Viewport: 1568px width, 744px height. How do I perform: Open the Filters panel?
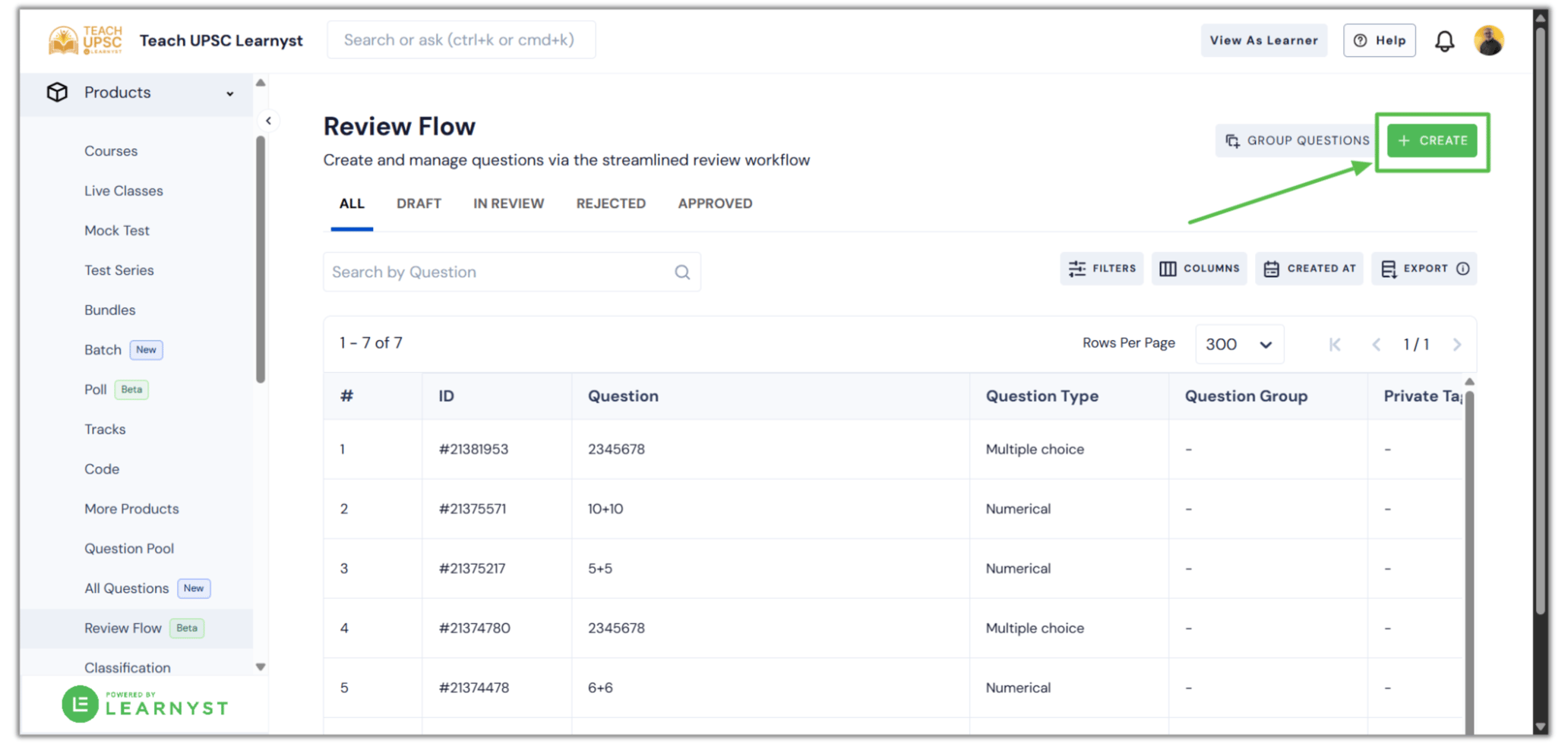pyautogui.click(x=1102, y=269)
